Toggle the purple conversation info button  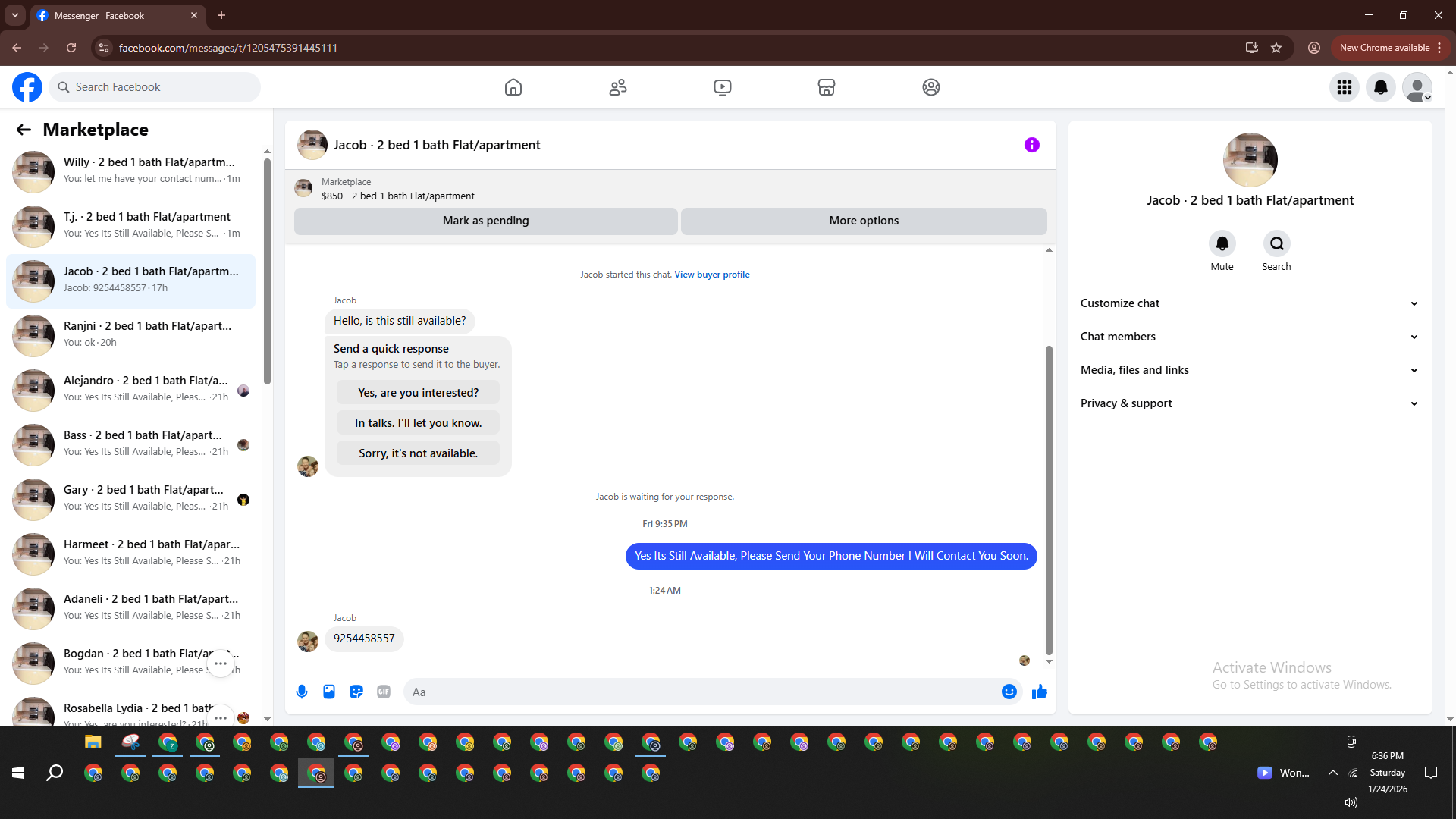click(1031, 145)
